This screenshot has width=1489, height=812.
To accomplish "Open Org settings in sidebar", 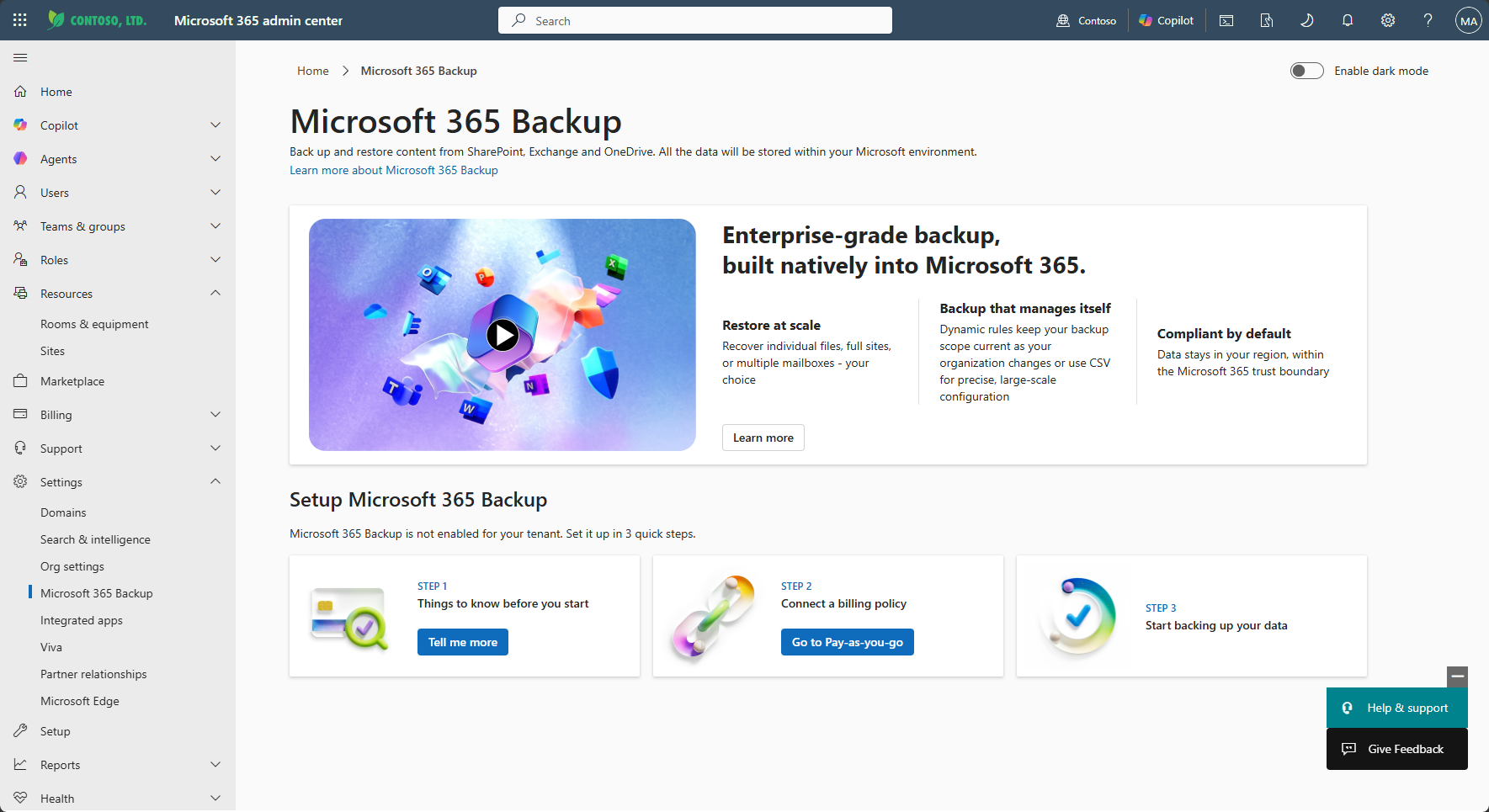I will 72,566.
